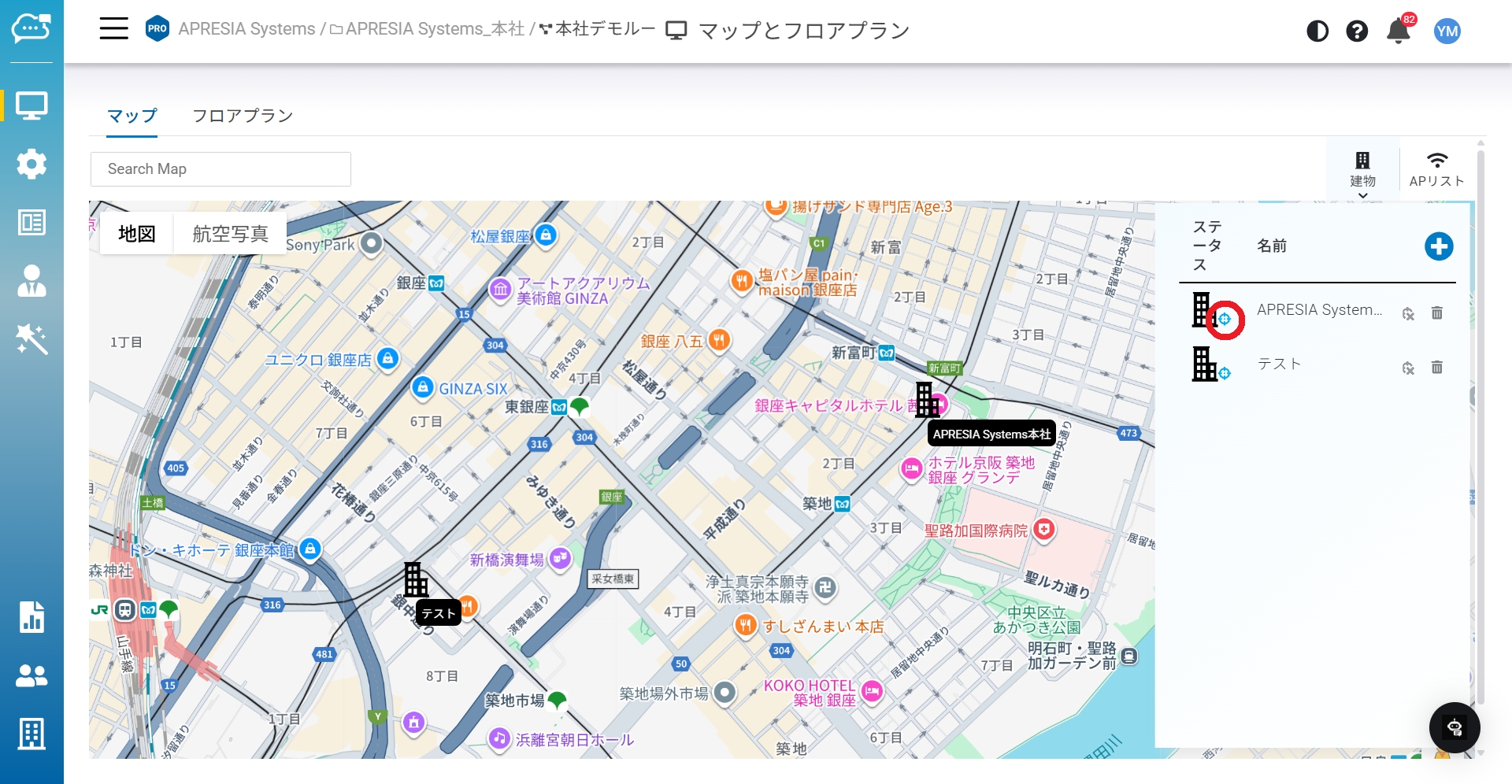Open the help question mark icon

pyautogui.click(x=1356, y=31)
